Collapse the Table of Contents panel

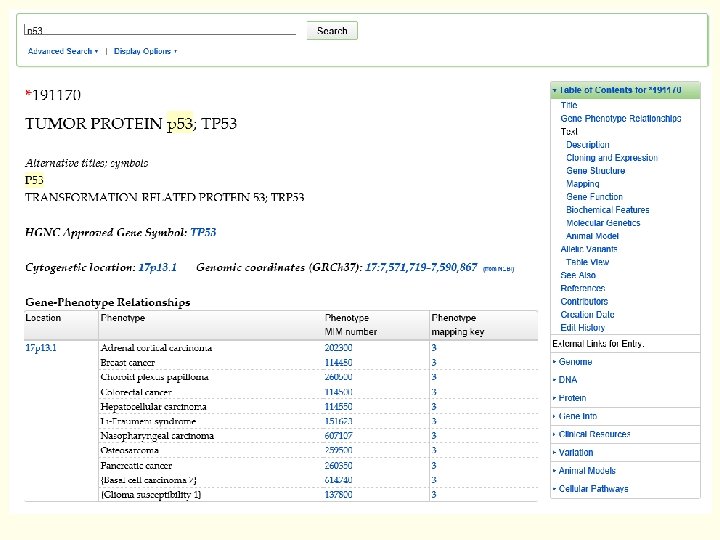coord(555,90)
